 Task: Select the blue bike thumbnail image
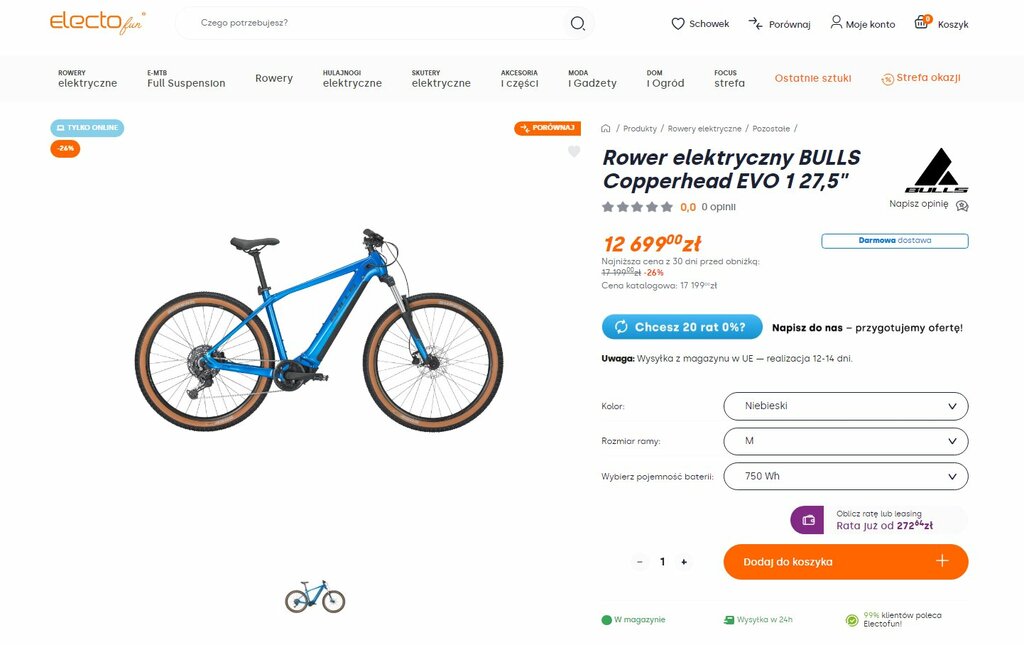pos(315,596)
